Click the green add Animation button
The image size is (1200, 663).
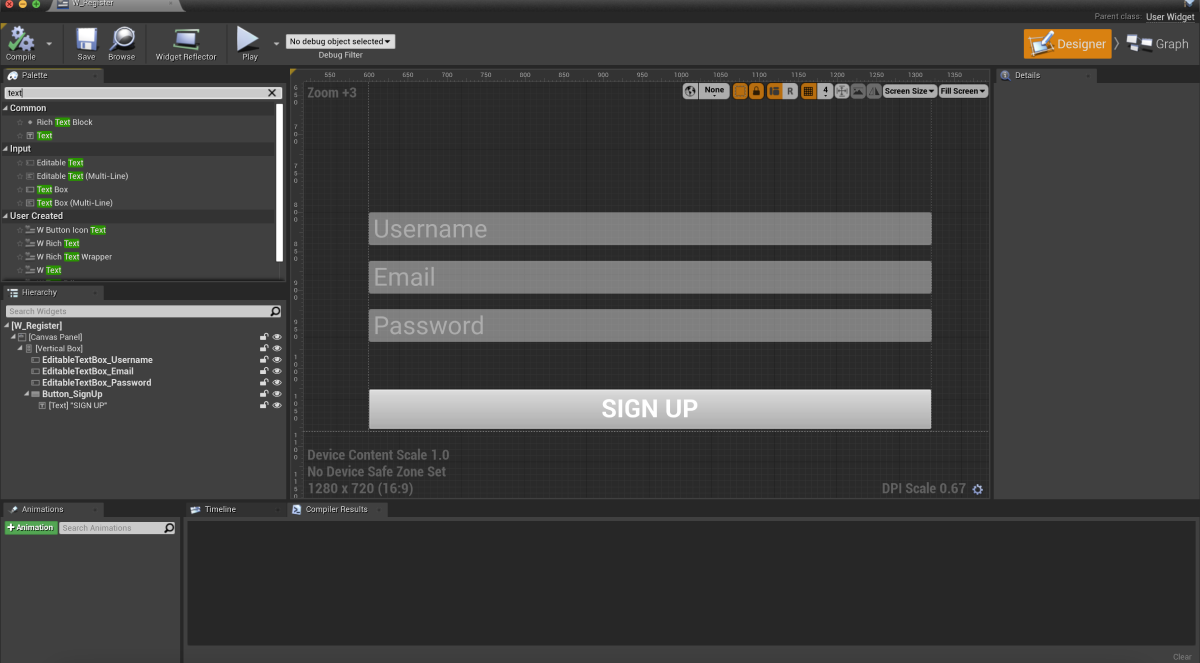(31, 528)
